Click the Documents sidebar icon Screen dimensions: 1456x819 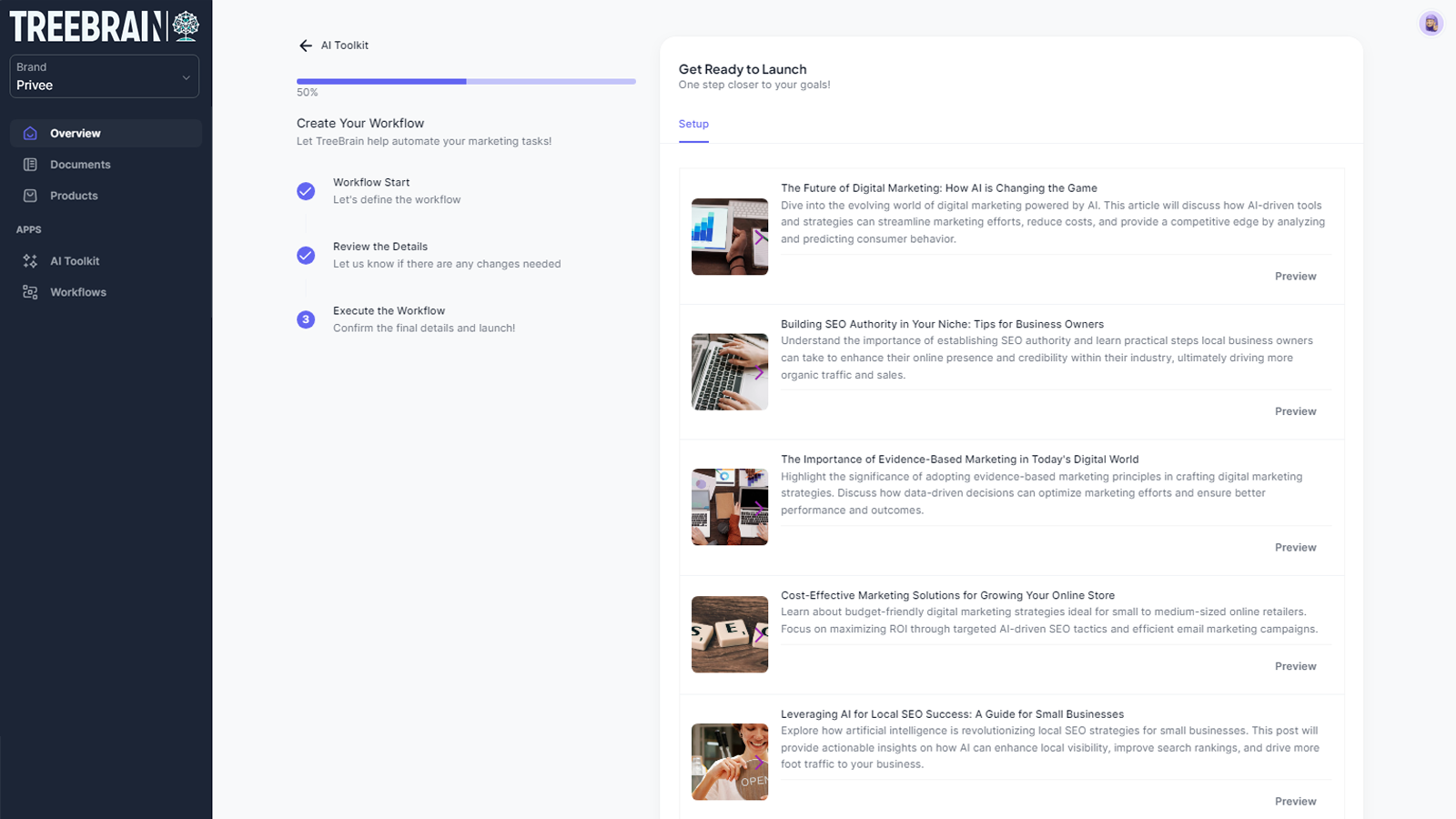(x=30, y=165)
